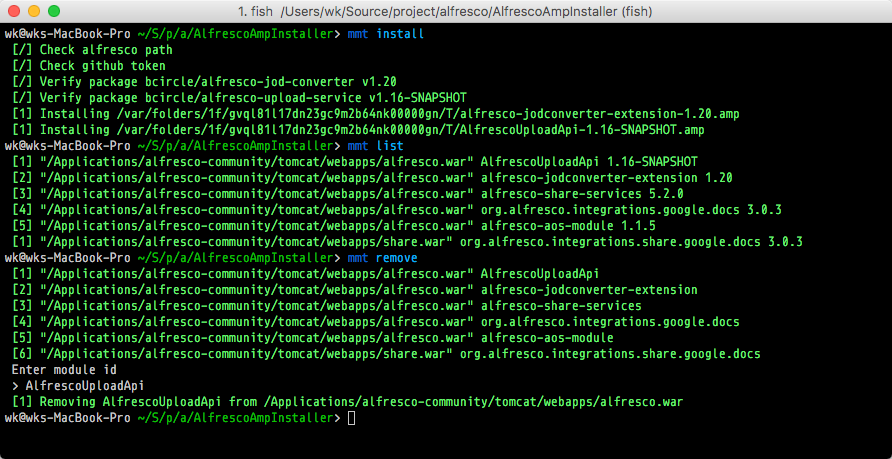Click the cursor block at the last prompt

tap(351, 418)
